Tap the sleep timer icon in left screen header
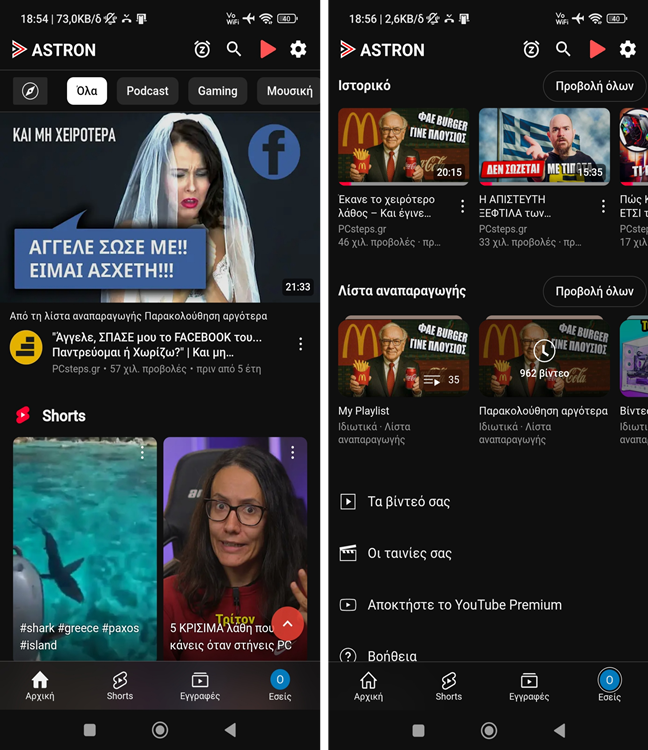The image size is (648, 750). coord(202,49)
